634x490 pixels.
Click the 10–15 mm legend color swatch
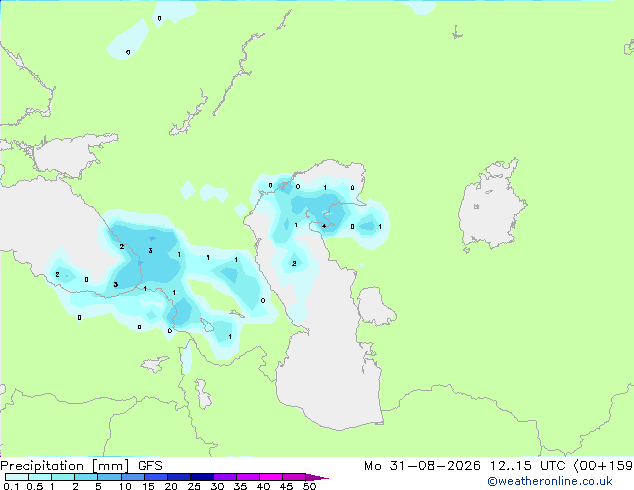point(133,477)
